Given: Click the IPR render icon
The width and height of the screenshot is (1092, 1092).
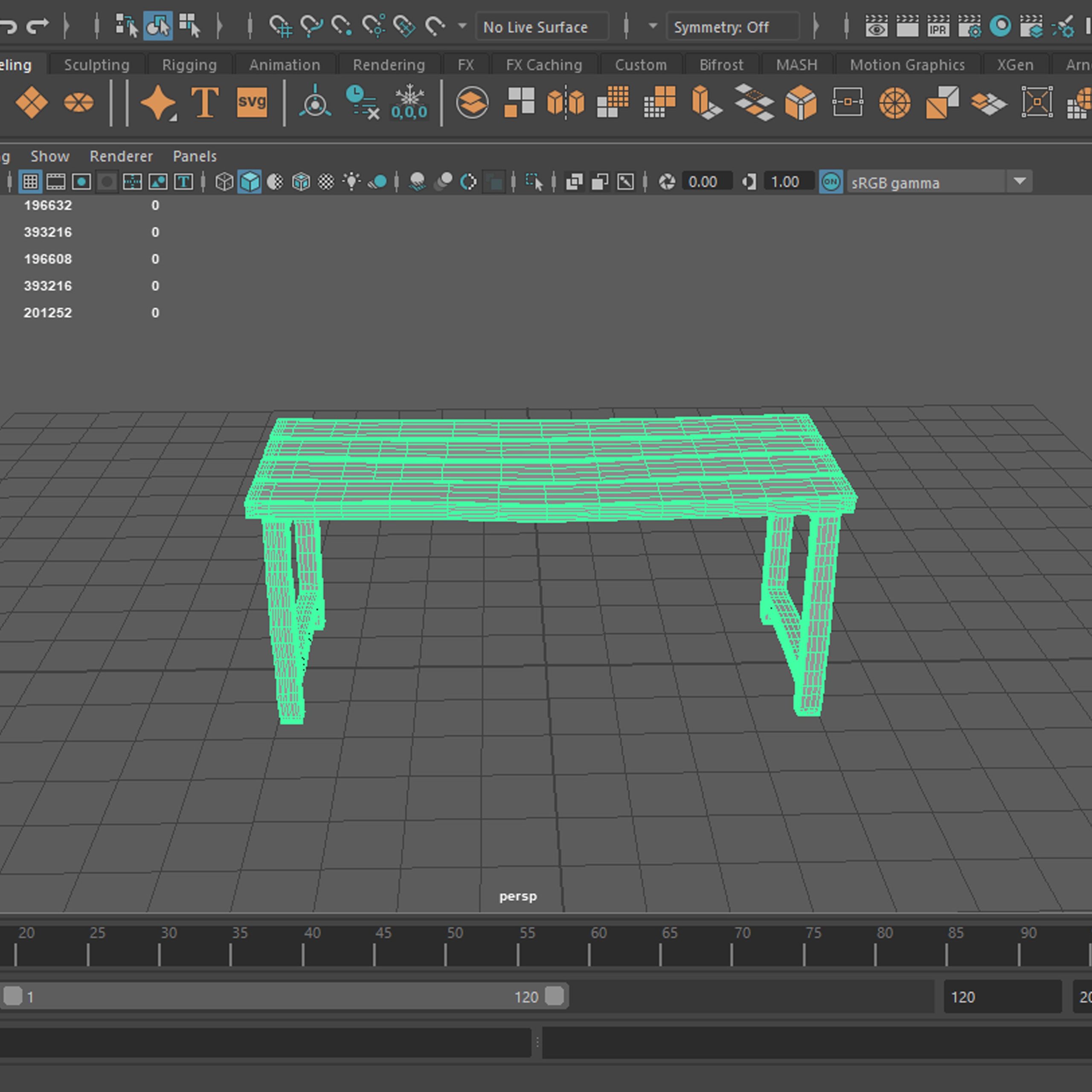Looking at the screenshot, I should (938, 26).
